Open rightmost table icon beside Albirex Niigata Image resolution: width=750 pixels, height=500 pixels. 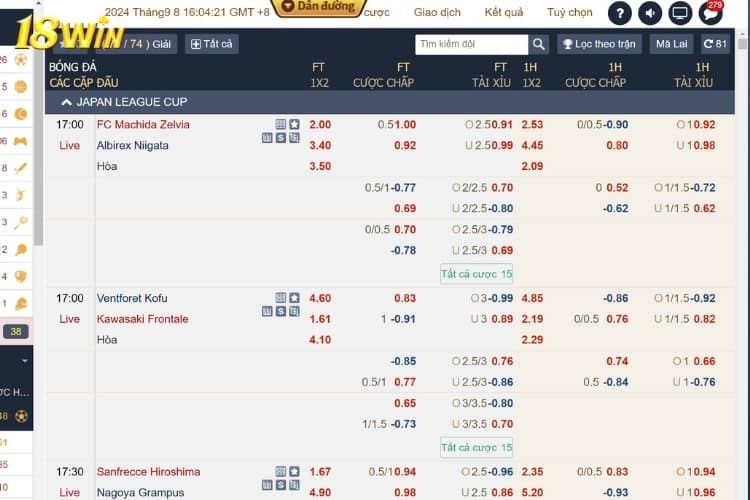click(294, 138)
